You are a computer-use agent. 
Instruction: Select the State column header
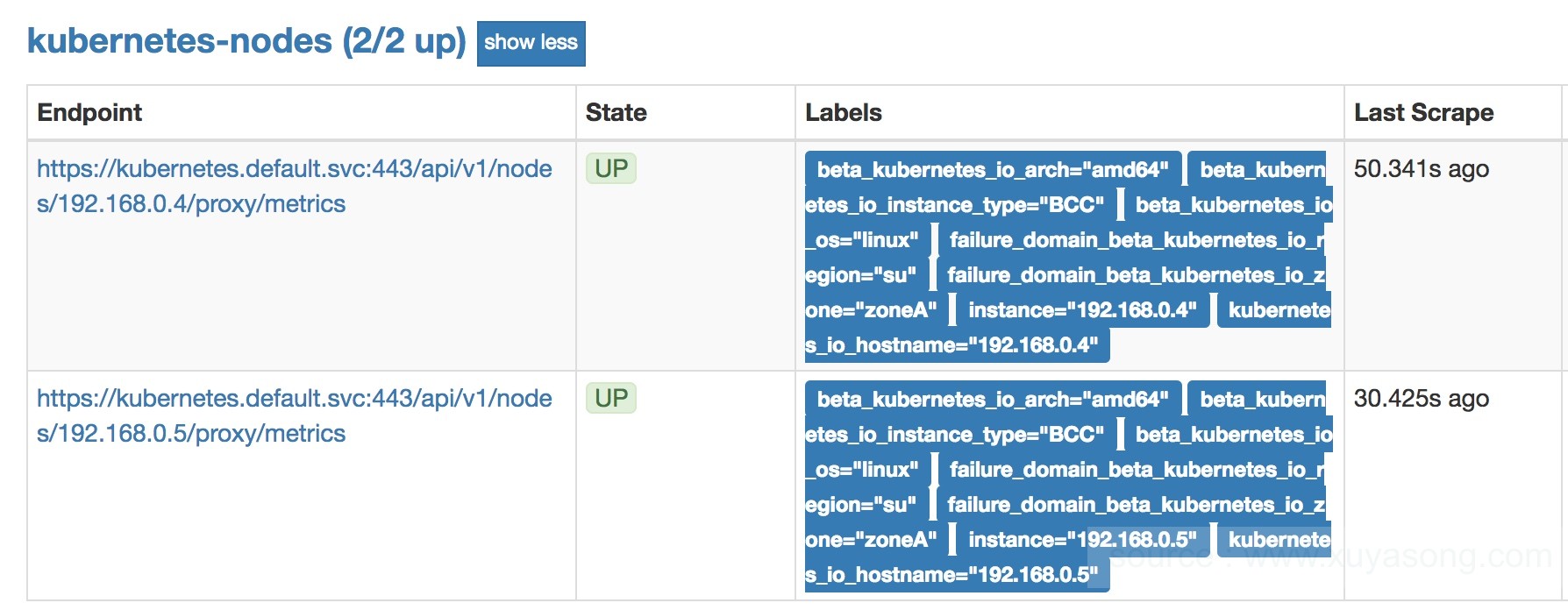(x=617, y=112)
